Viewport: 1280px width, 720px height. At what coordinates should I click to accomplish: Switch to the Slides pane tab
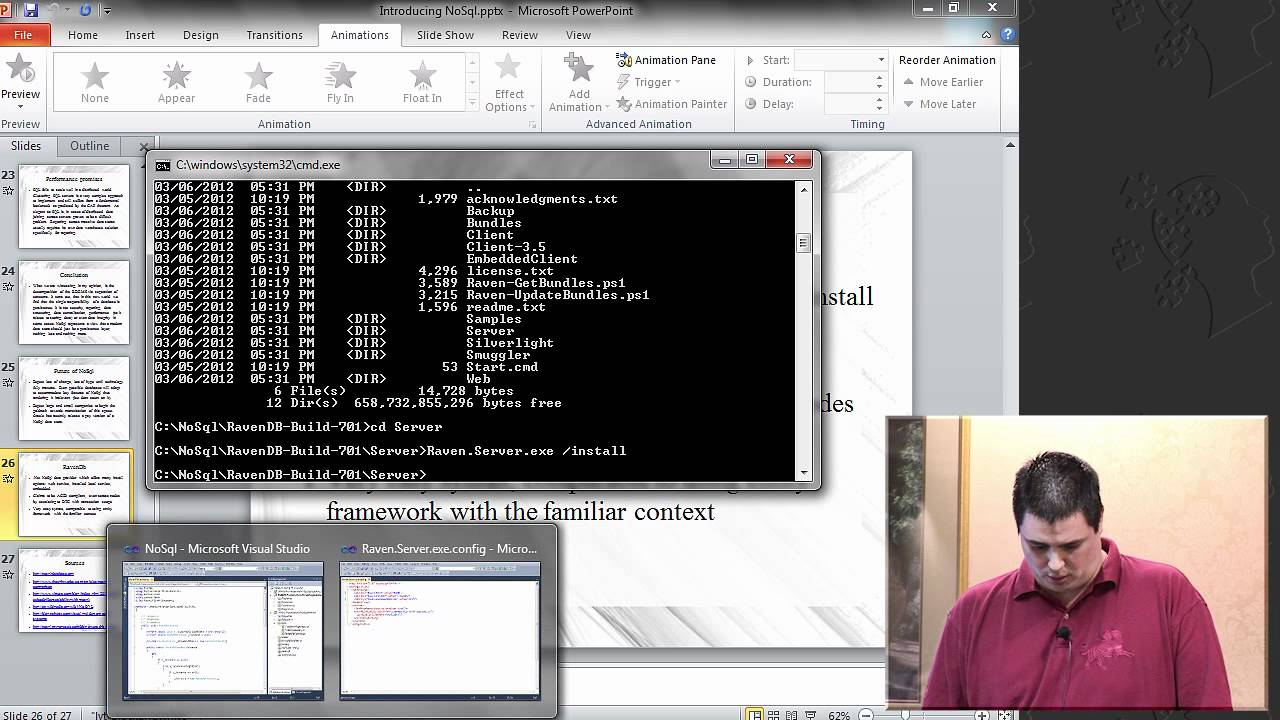point(26,146)
